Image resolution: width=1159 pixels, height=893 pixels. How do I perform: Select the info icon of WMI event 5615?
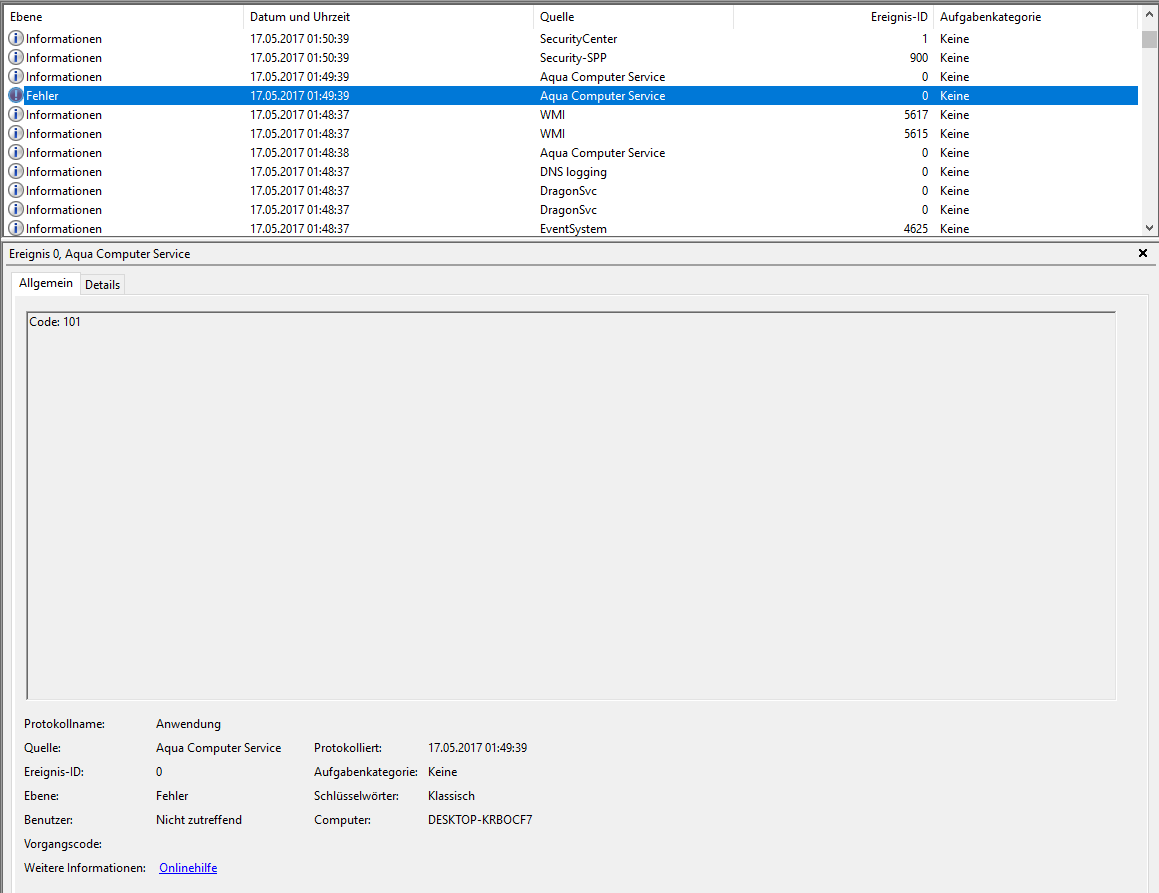(x=16, y=134)
